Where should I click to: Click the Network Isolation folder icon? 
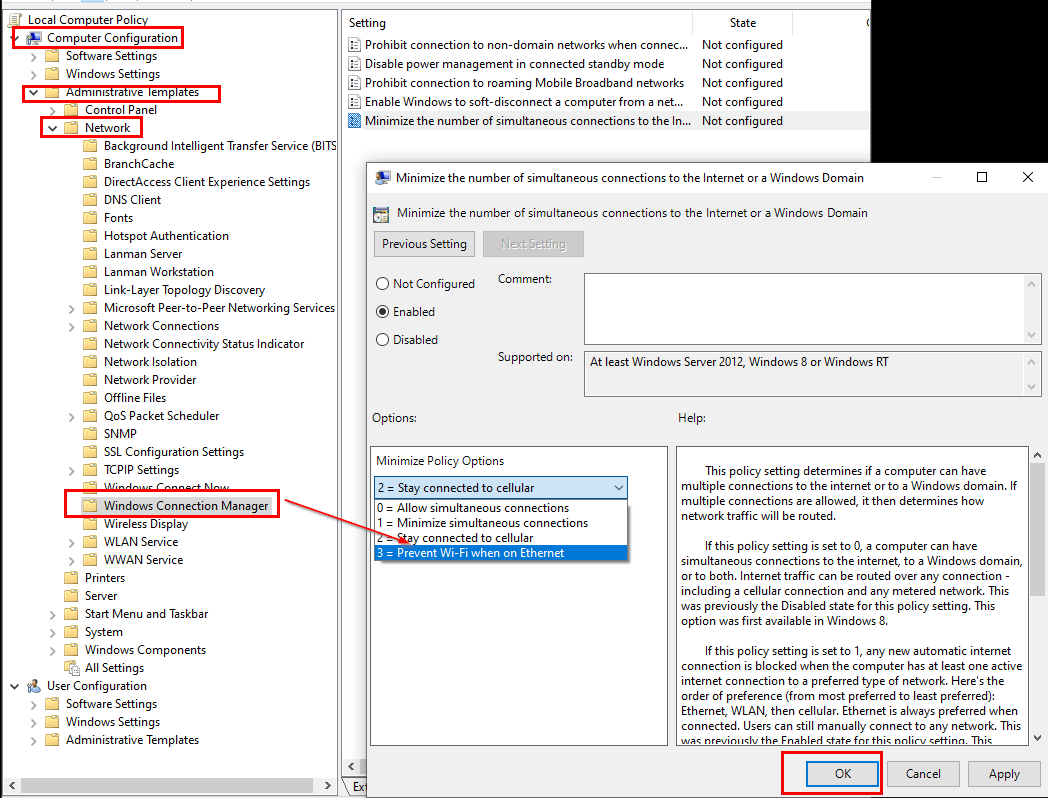coord(90,362)
